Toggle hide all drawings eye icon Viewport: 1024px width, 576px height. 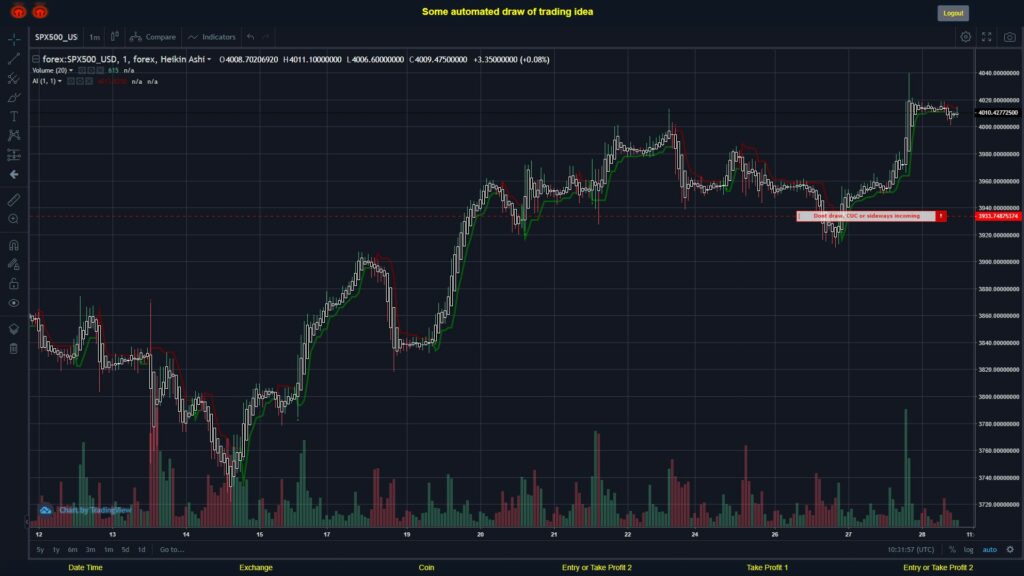tap(14, 303)
